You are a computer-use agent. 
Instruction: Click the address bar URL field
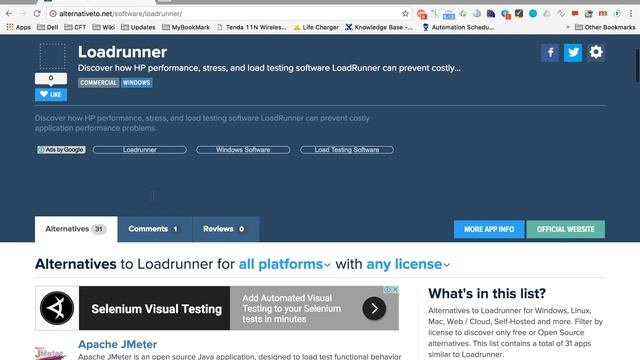tap(229, 13)
